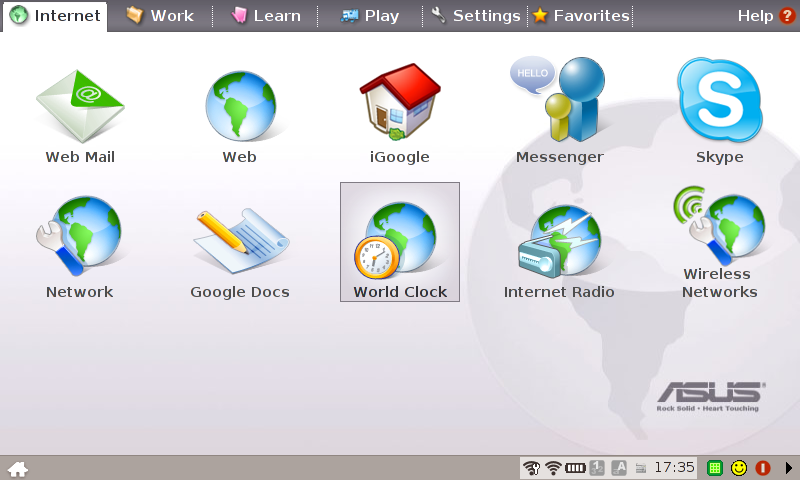Open Internet Radio
Image resolution: width=800 pixels, height=480 pixels.
tap(559, 251)
